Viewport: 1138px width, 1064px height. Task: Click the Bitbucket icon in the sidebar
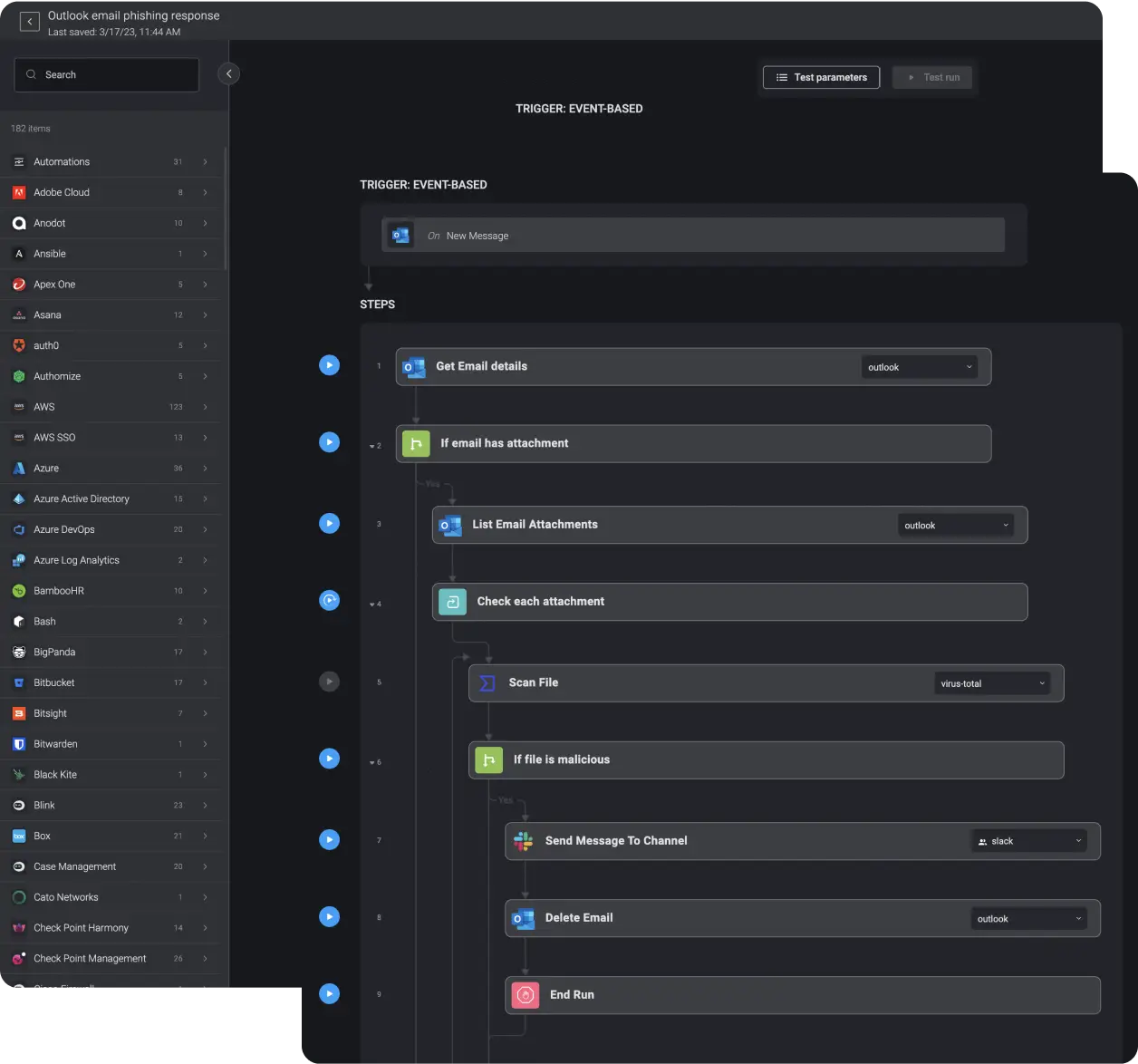click(18, 682)
